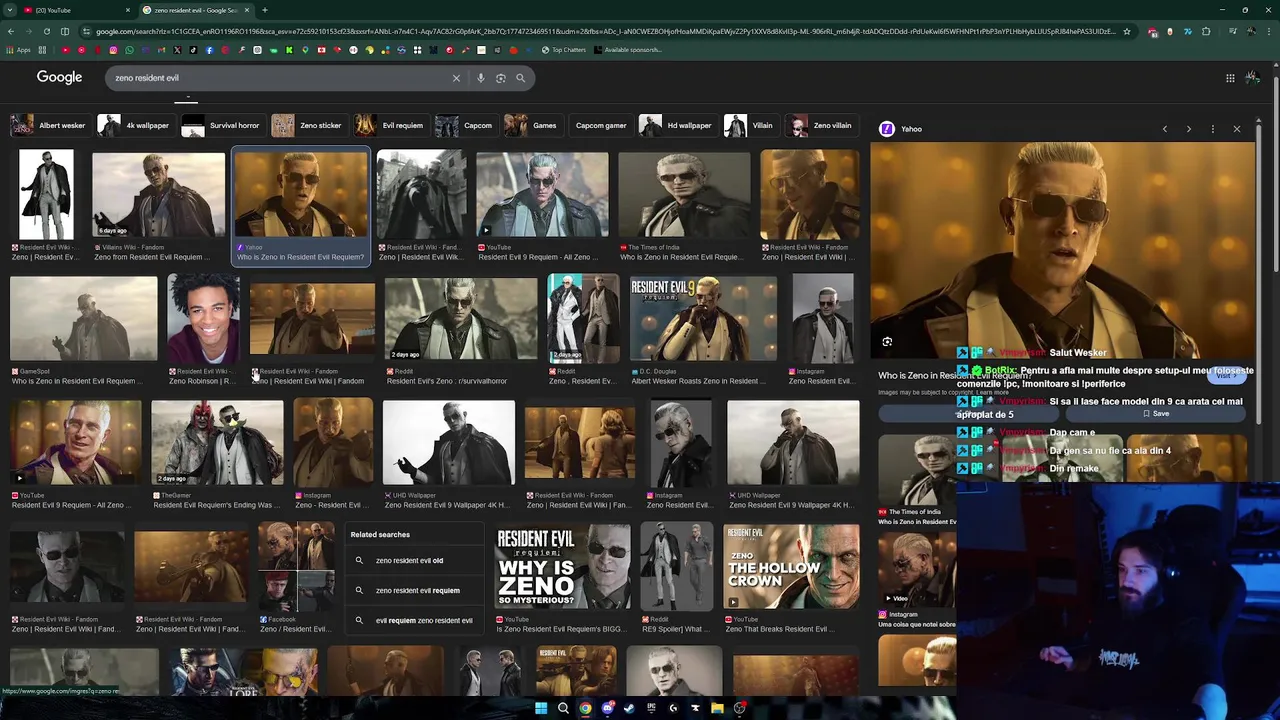Close the Yahoo image preview panel
The image size is (1280, 720).
tap(1237, 129)
